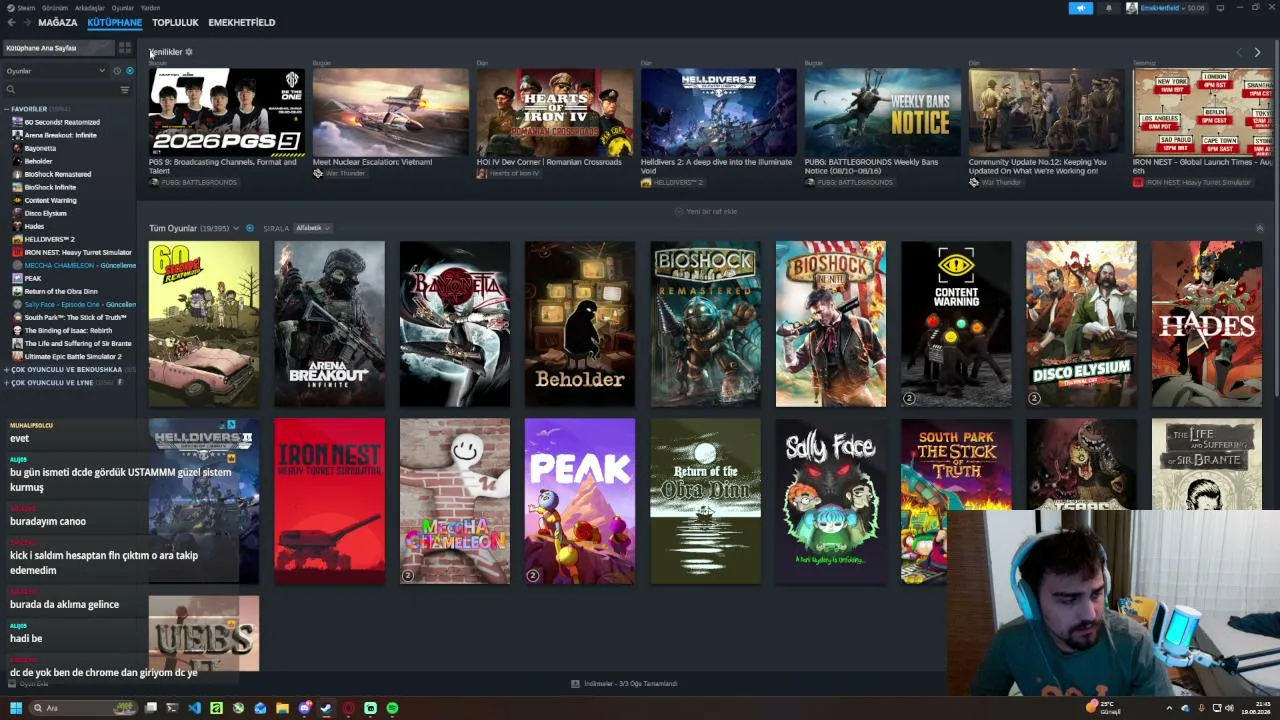
Task: Open the Weekly Bans Notice news thumbnail
Action: tap(883, 112)
